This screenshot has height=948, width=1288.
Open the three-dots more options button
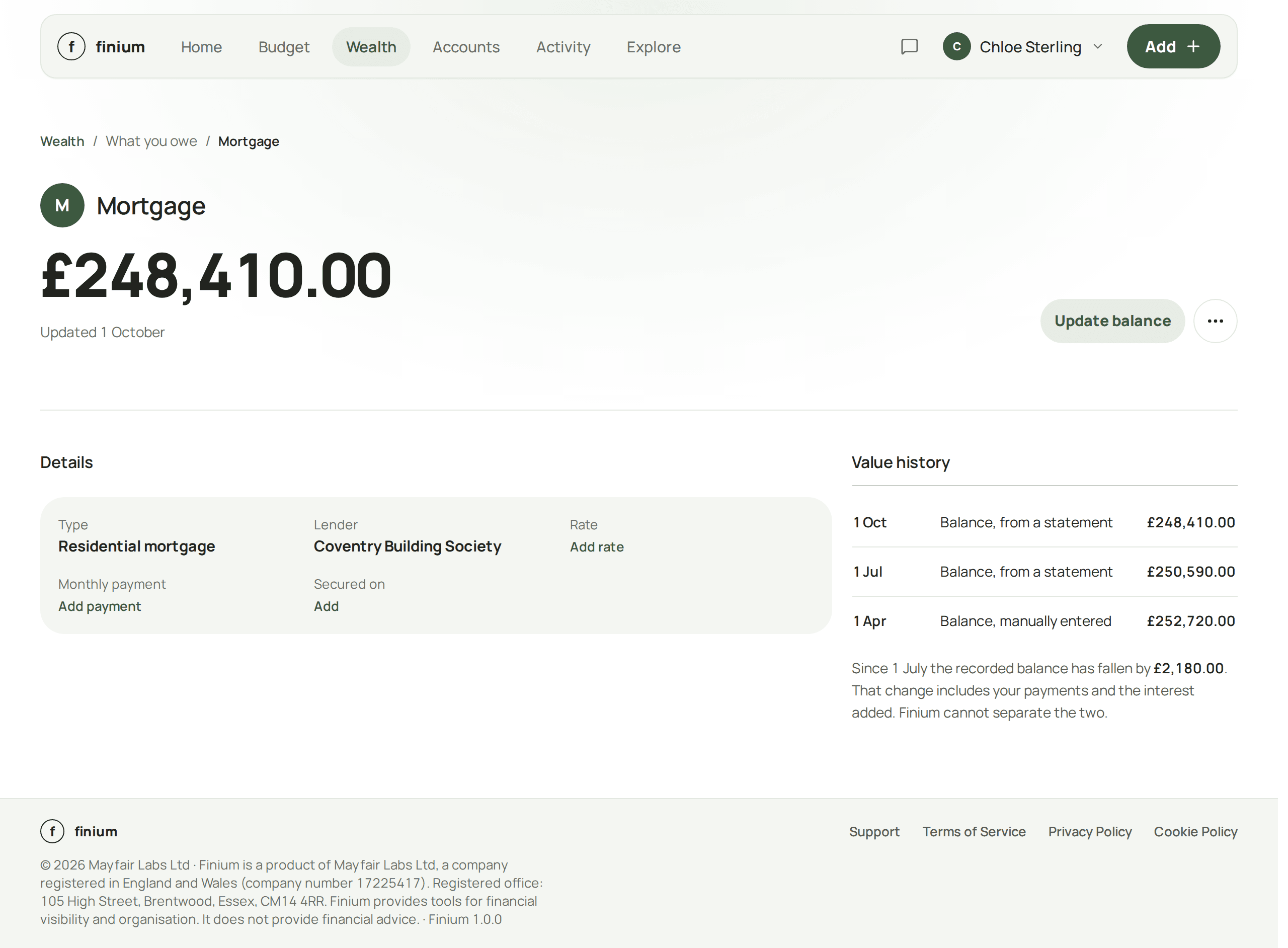point(1215,321)
